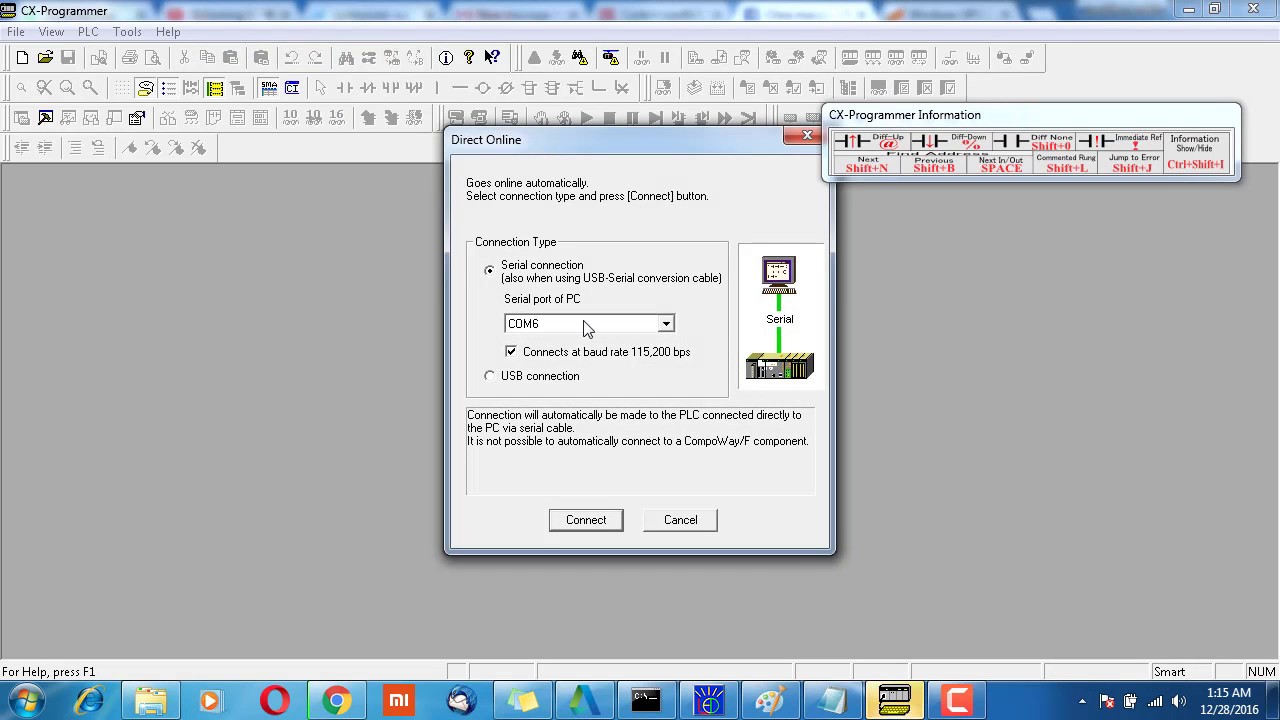Click the Find binoculars icon
The height and width of the screenshot is (720, 1280).
point(345,58)
